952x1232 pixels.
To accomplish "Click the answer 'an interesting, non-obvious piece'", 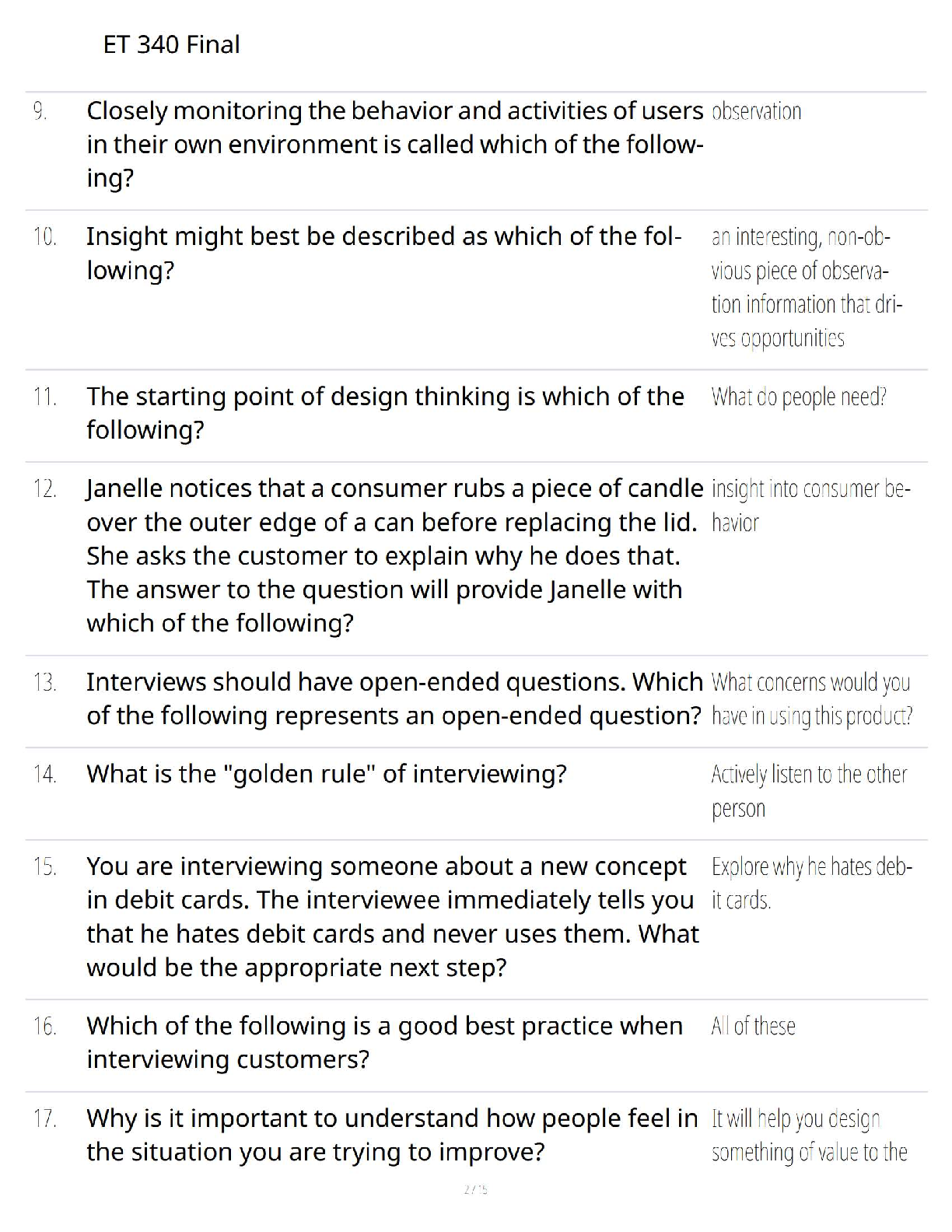I will [x=807, y=287].
